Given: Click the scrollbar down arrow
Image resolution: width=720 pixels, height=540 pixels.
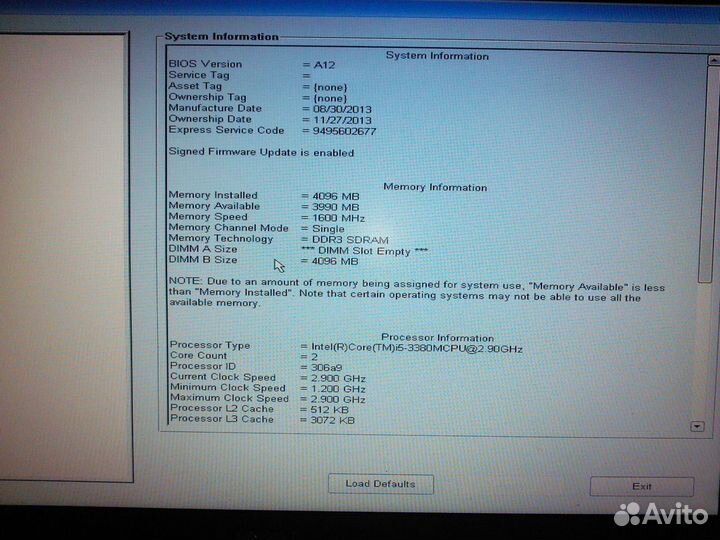Looking at the screenshot, I should pos(697,427).
